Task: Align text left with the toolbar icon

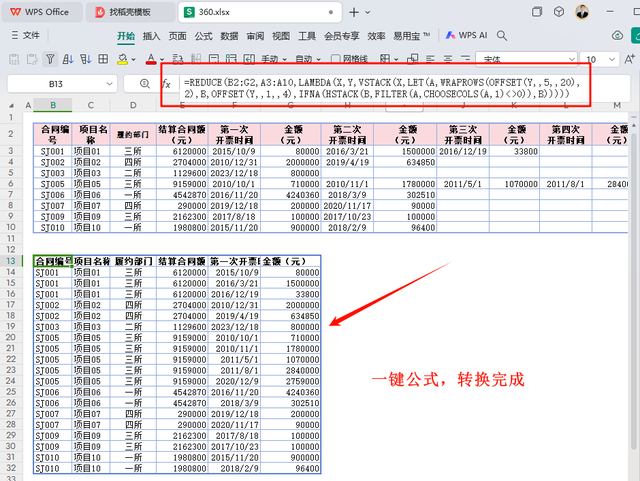Action: click(430, 59)
